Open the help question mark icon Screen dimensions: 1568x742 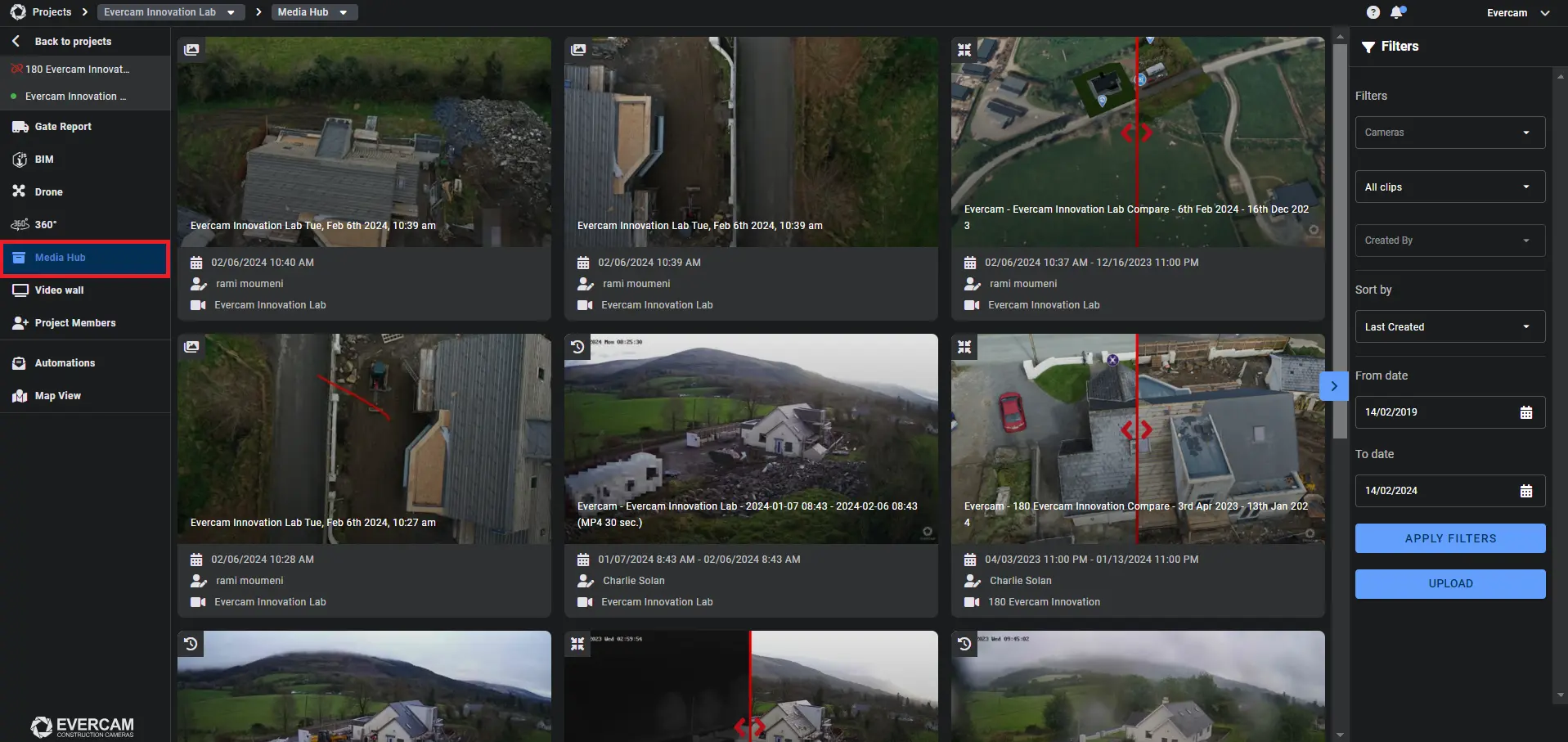1373,12
